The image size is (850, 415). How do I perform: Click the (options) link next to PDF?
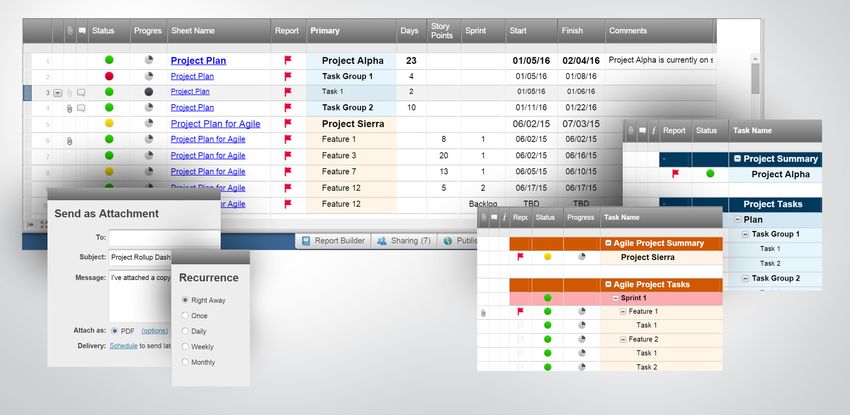pyautogui.click(x=154, y=331)
